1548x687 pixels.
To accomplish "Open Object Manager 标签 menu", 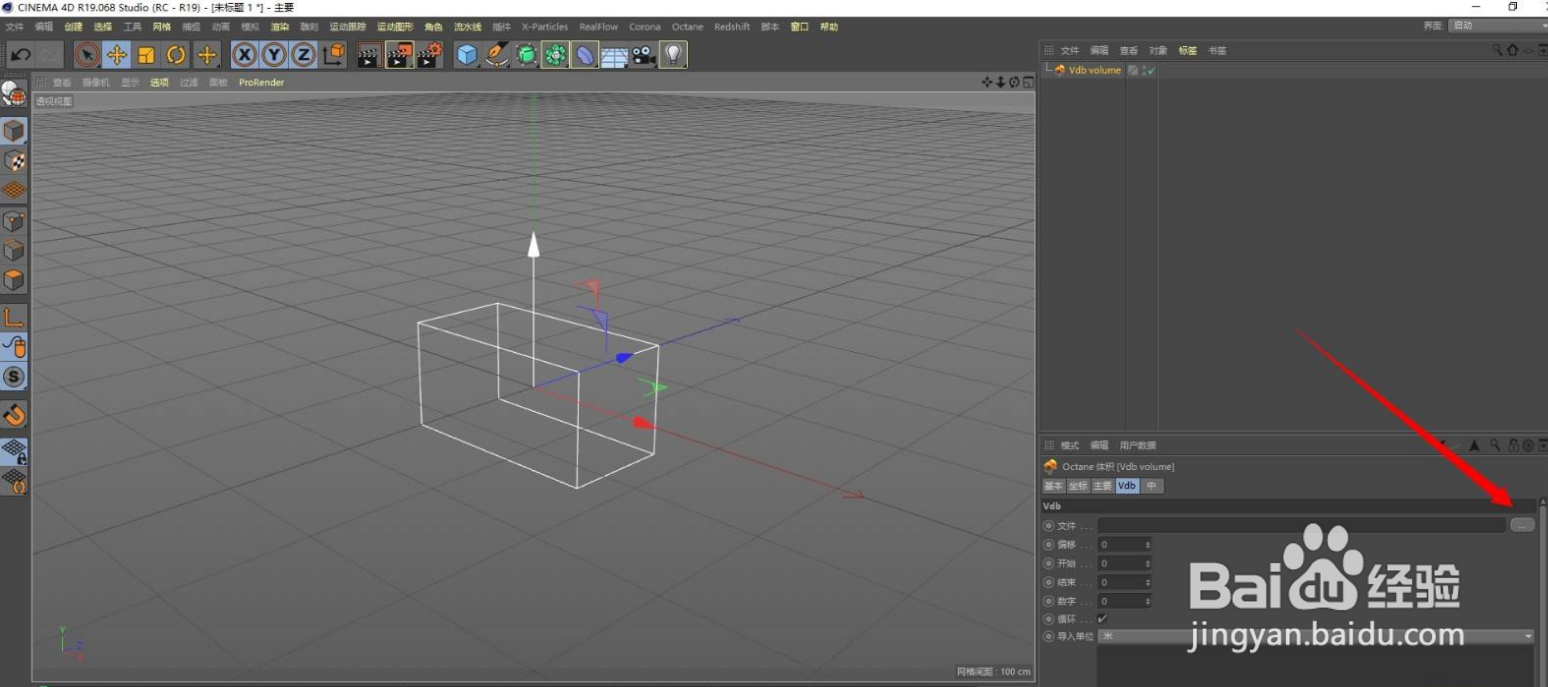I will click(x=1187, y=50).
